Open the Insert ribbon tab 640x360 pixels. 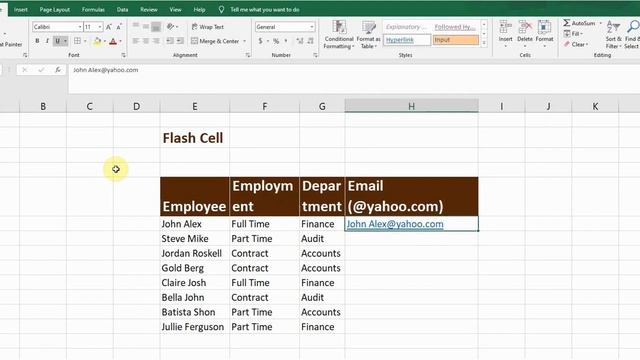pyautogui.click(x=21, y=9)
